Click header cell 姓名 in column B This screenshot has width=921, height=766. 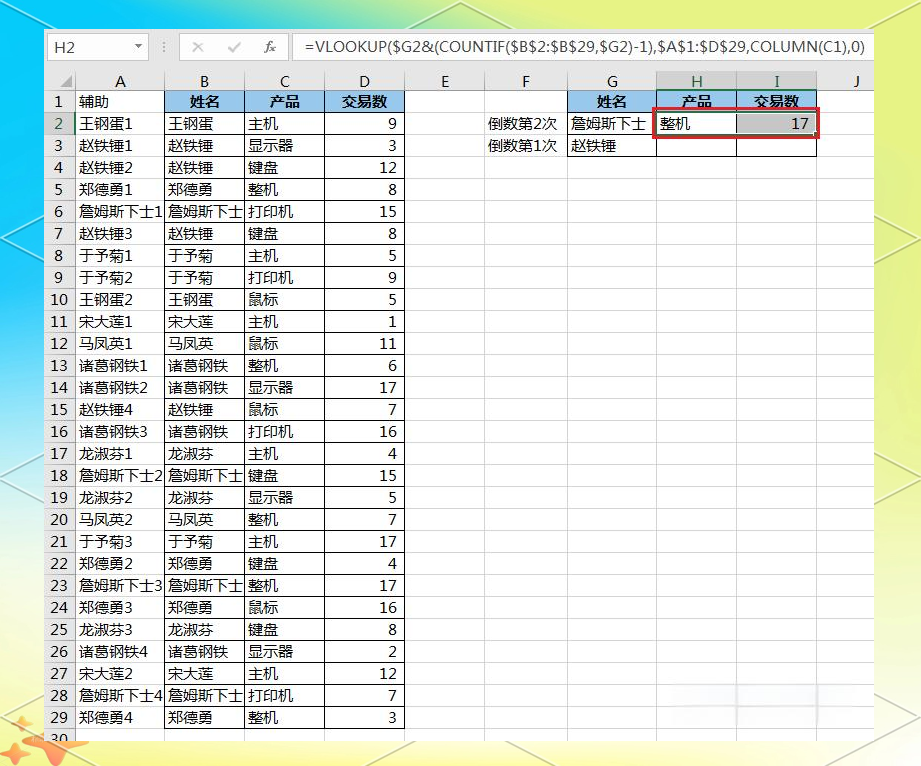[204, 102]
